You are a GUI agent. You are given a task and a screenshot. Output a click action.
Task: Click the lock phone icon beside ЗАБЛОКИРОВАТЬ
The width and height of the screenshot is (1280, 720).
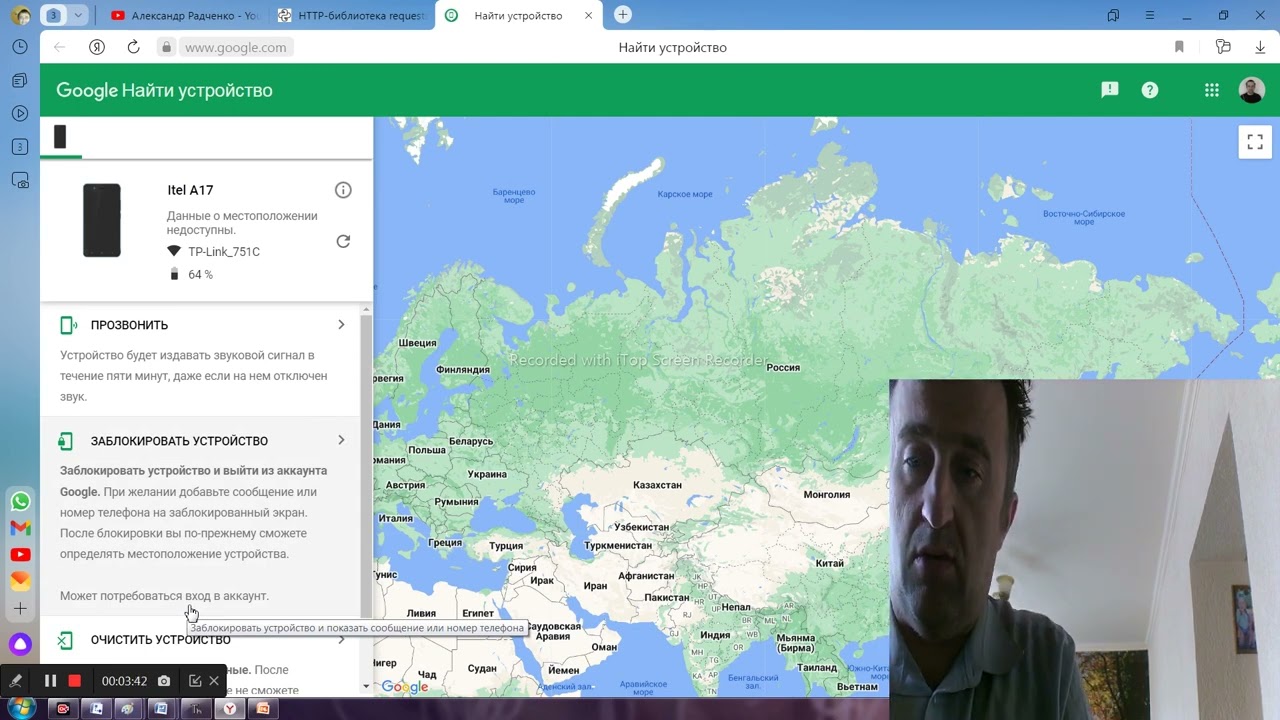click(x=66, y=441)
